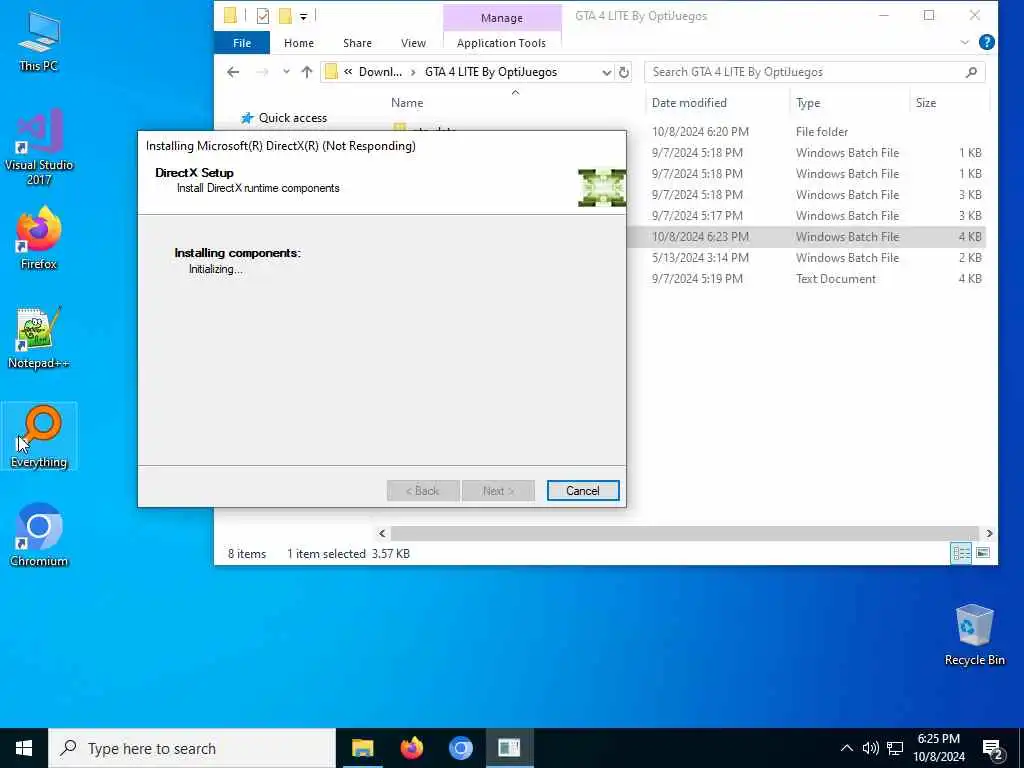The image size is (1024, 768).
Task: Click the taskbar search box
Action: (x=191, y=748)
